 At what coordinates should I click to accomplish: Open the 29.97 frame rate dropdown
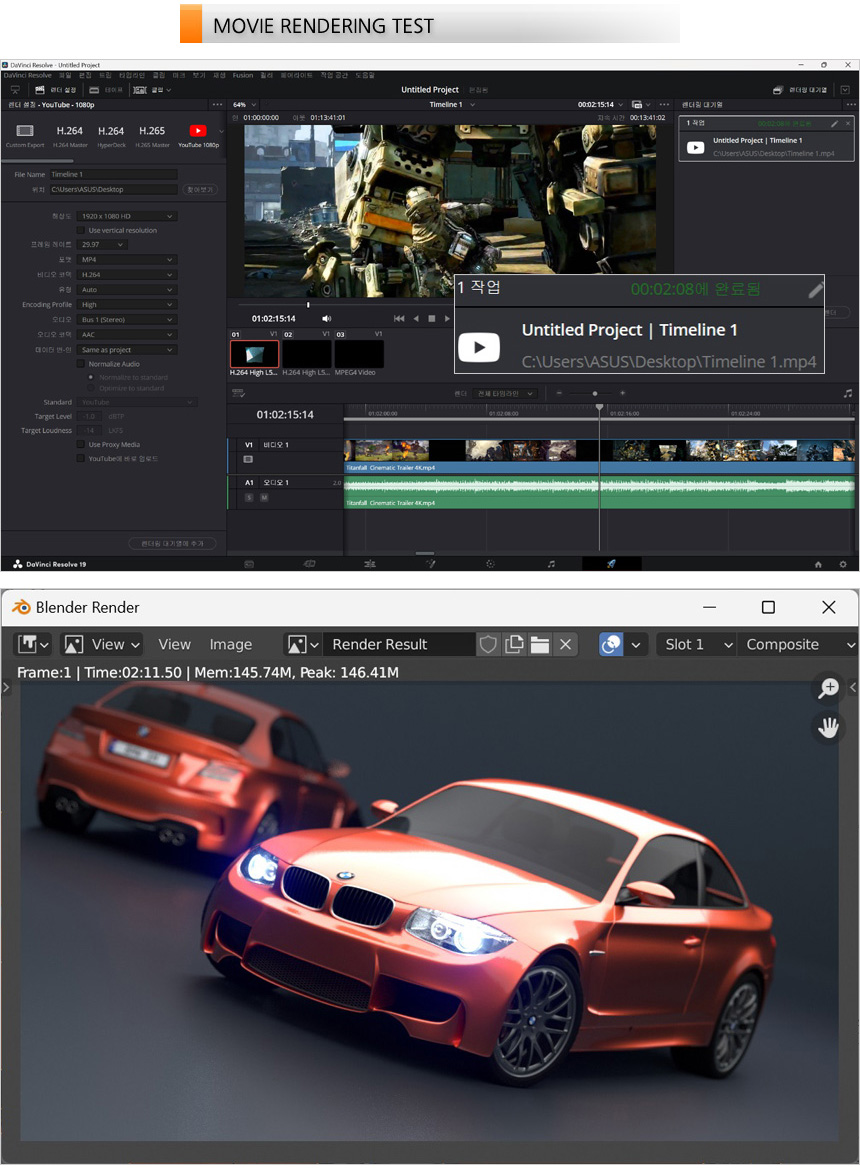[x=102, y=244]
